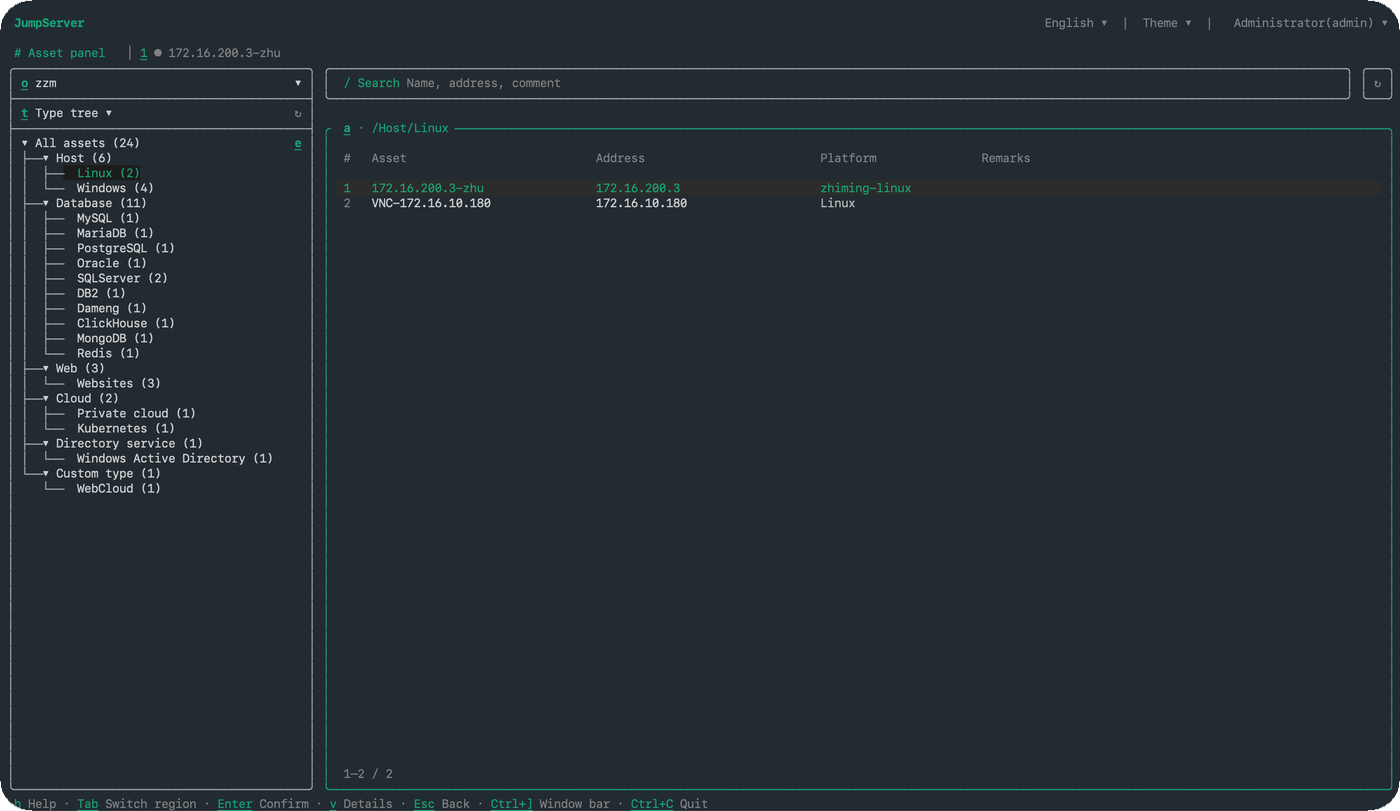This screenshot has width=1400, height=811.
Task: Select PostgreSQL (1) in the tree
Action: (126, 249)
